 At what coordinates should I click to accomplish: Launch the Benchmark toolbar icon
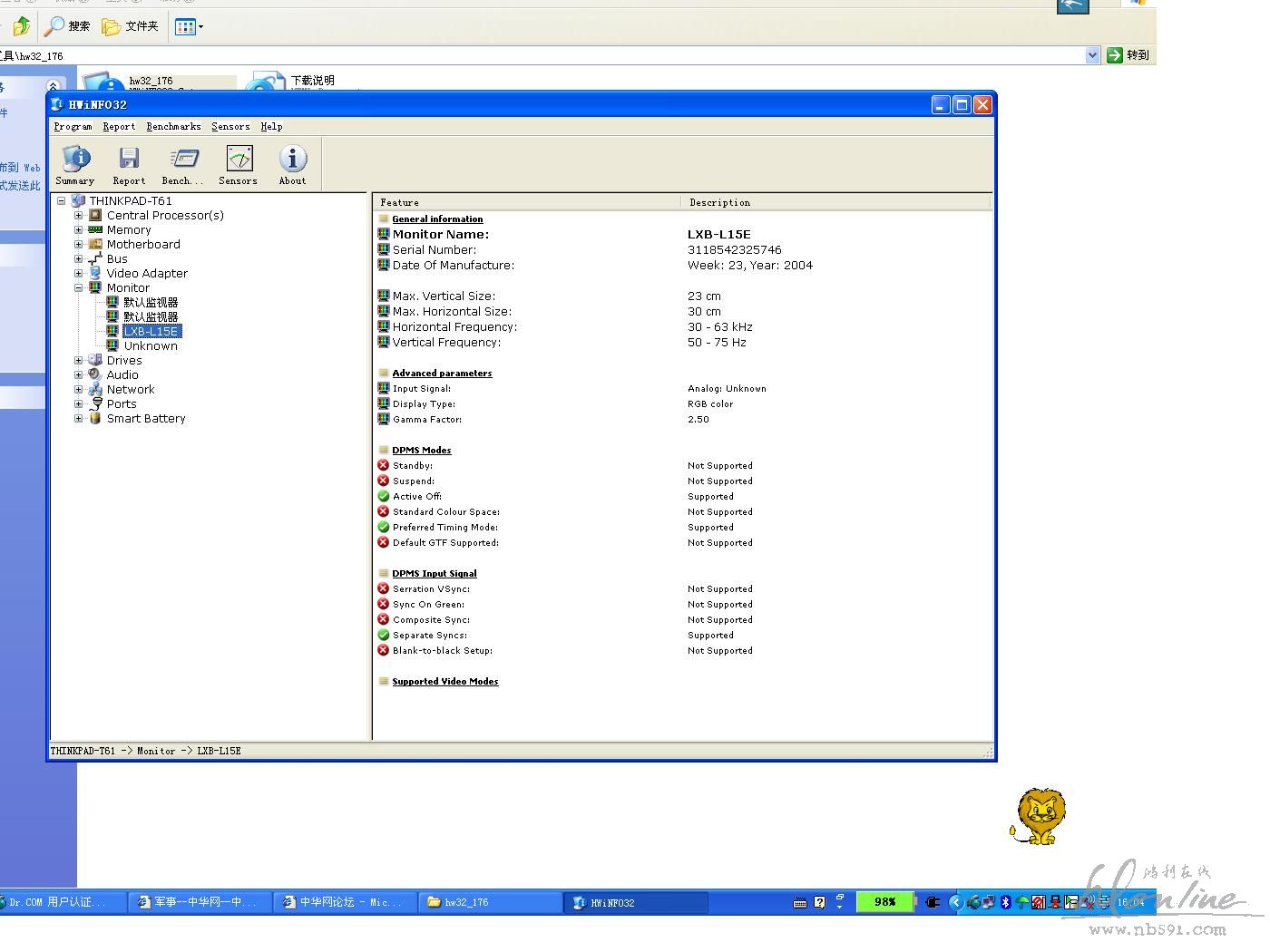click(x=183, y=160)
